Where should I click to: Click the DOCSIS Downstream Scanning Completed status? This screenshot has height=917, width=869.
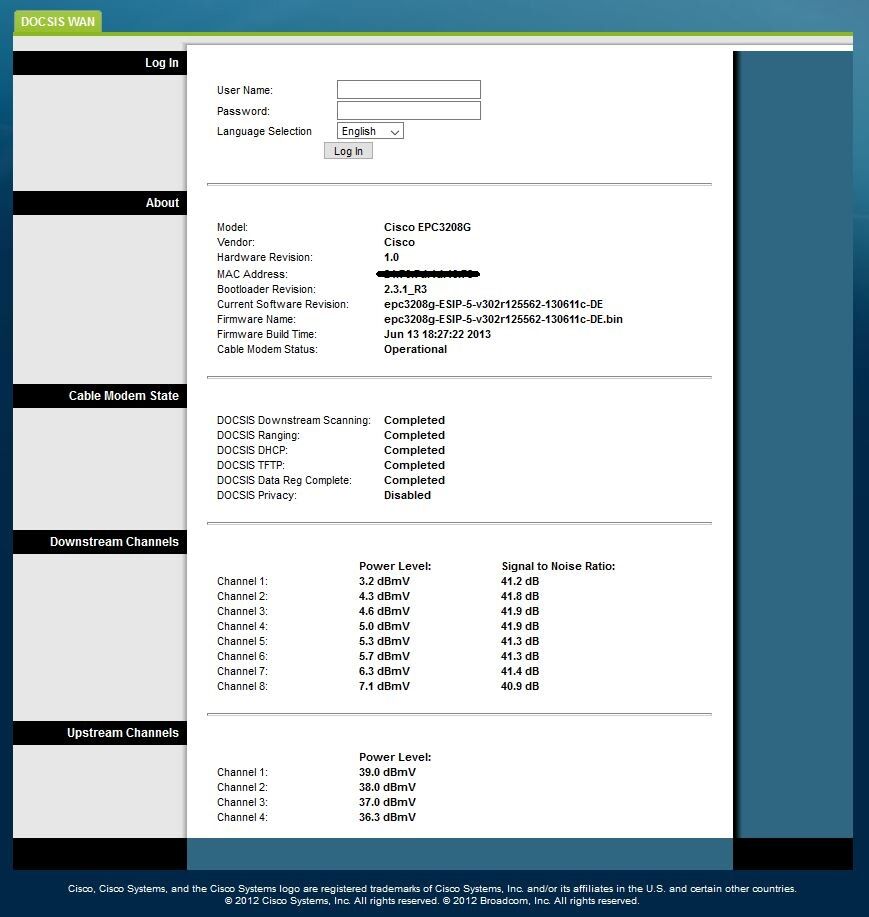click(x=414, y=420)
